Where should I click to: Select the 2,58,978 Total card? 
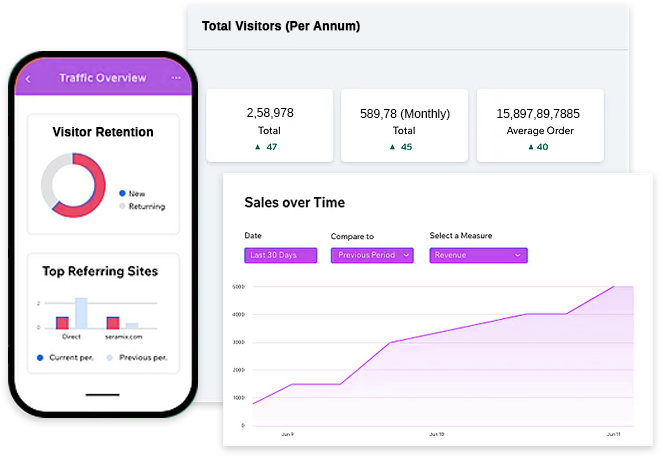[269, 125]
